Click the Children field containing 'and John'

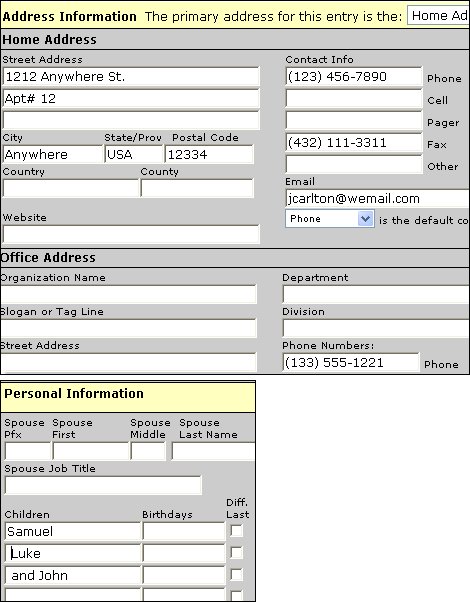73,575
